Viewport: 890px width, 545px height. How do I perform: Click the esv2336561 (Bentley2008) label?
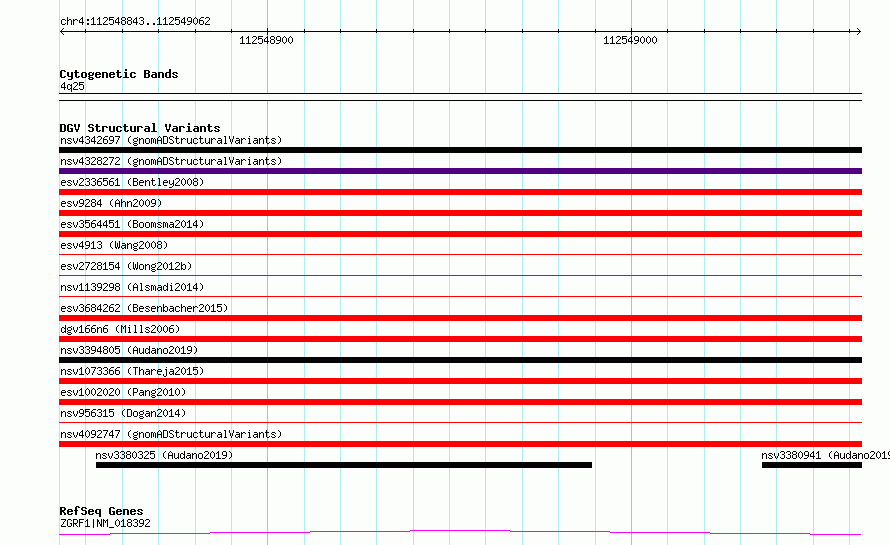tap(132, 182)
